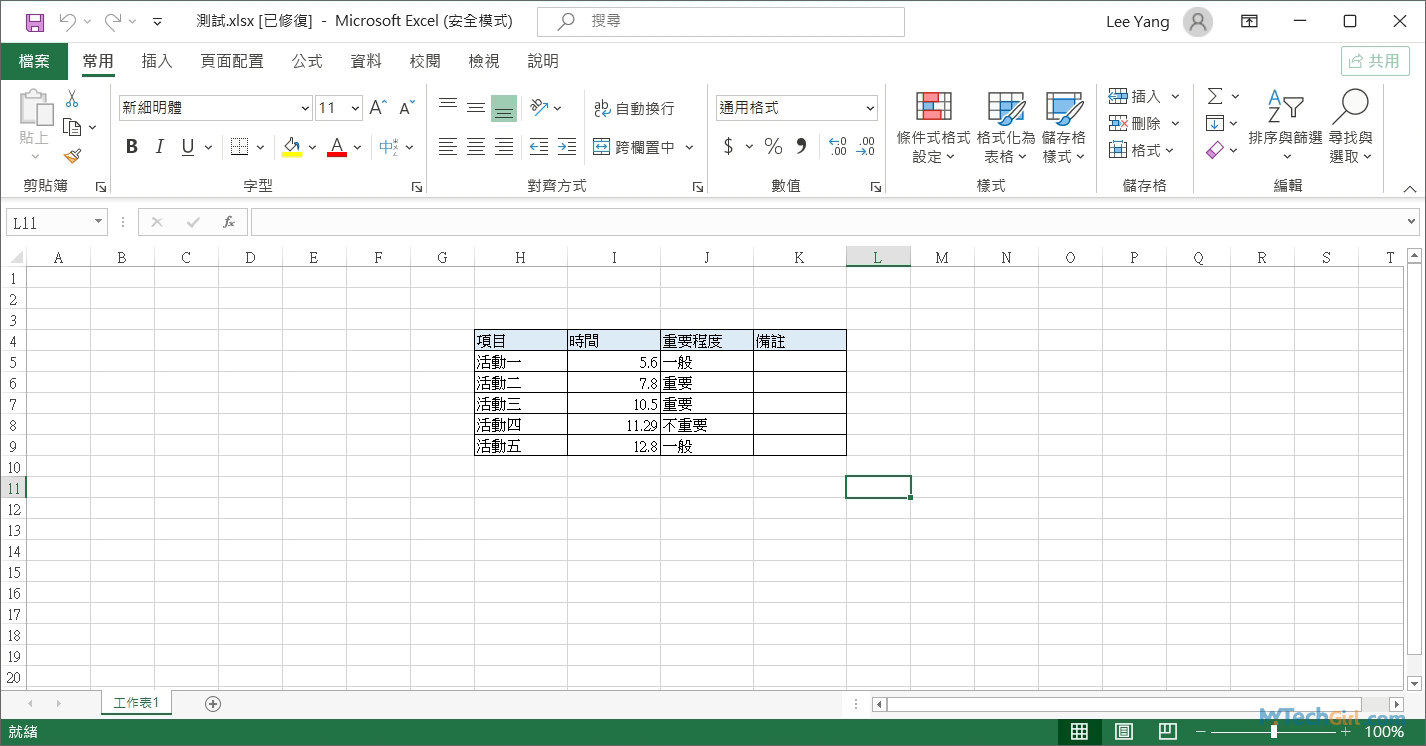
Task: Open the 插入 ribbon tab
Action: pyautogui.click(x=157, y=61)
